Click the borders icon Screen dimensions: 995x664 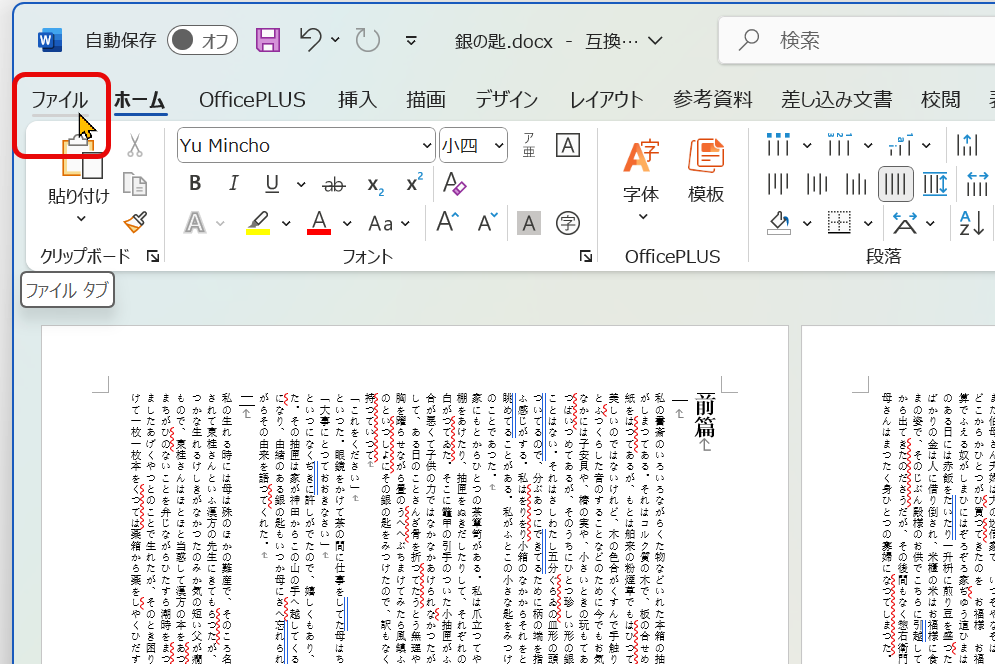(840, 223)
